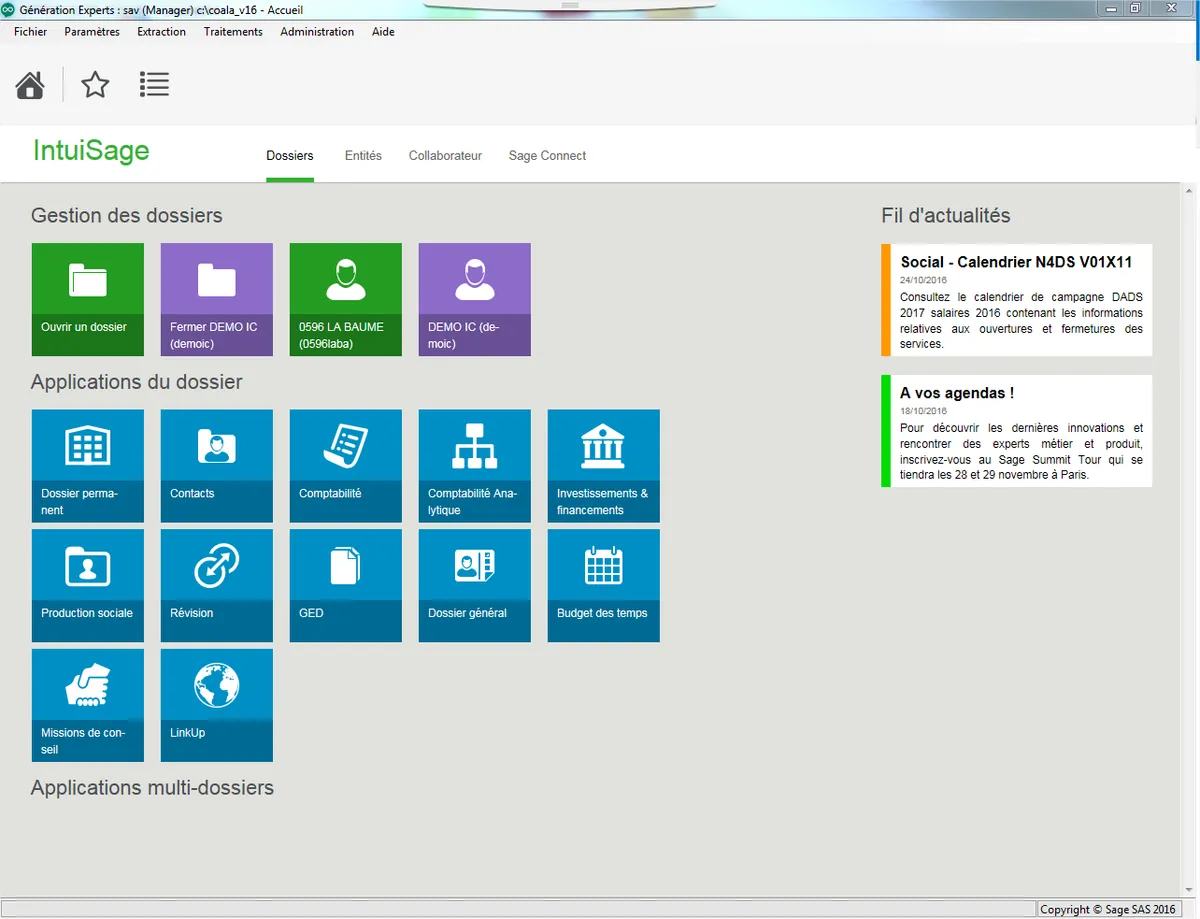Open the 'Missions de conseil' tile
Image resolution: width=1200 pixels, height=919 pixels.
coord(88,706)
